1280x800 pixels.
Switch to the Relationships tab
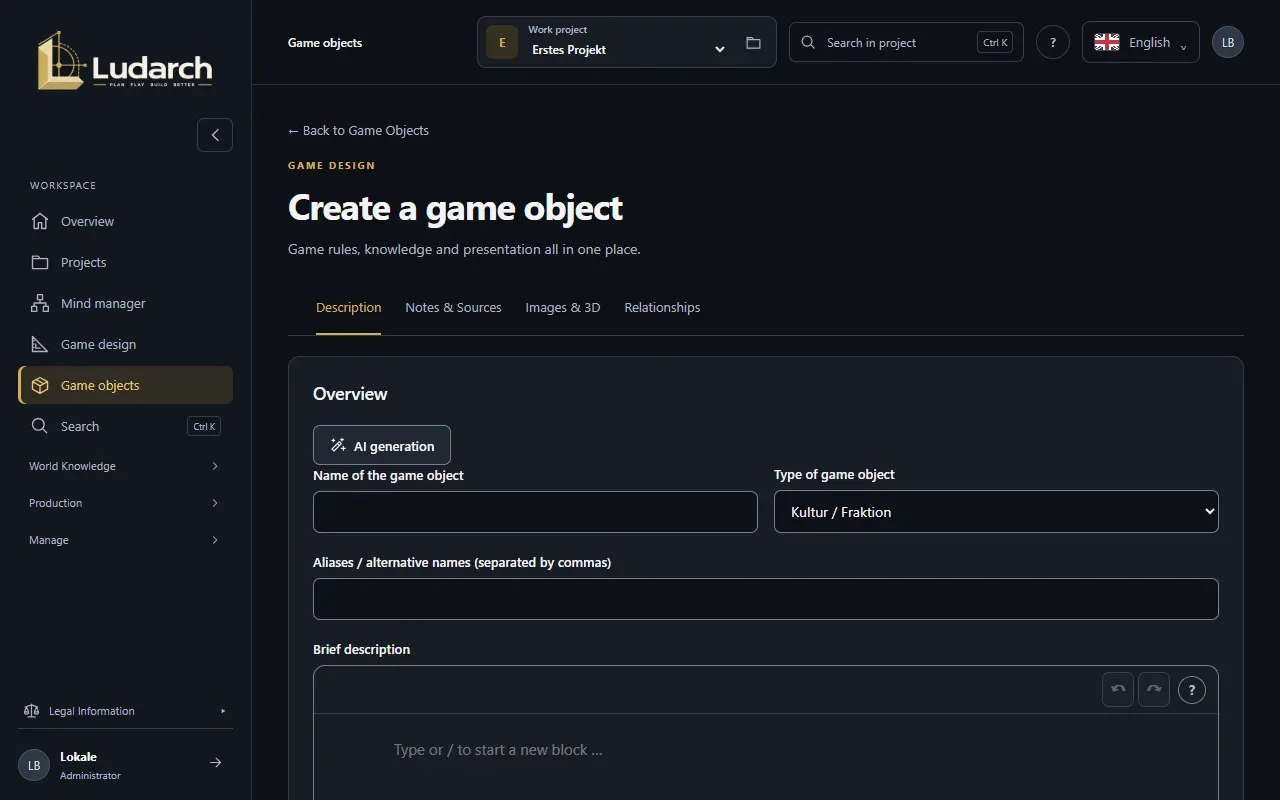click(x=662, y=308)
